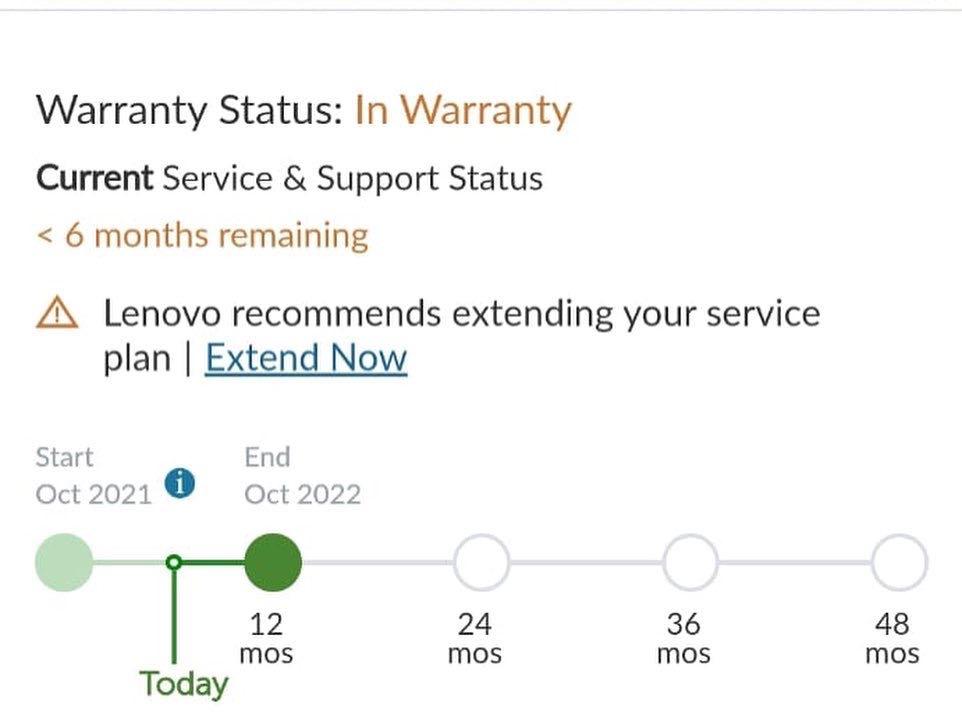Click the In Warranty status text

point(463,110)
